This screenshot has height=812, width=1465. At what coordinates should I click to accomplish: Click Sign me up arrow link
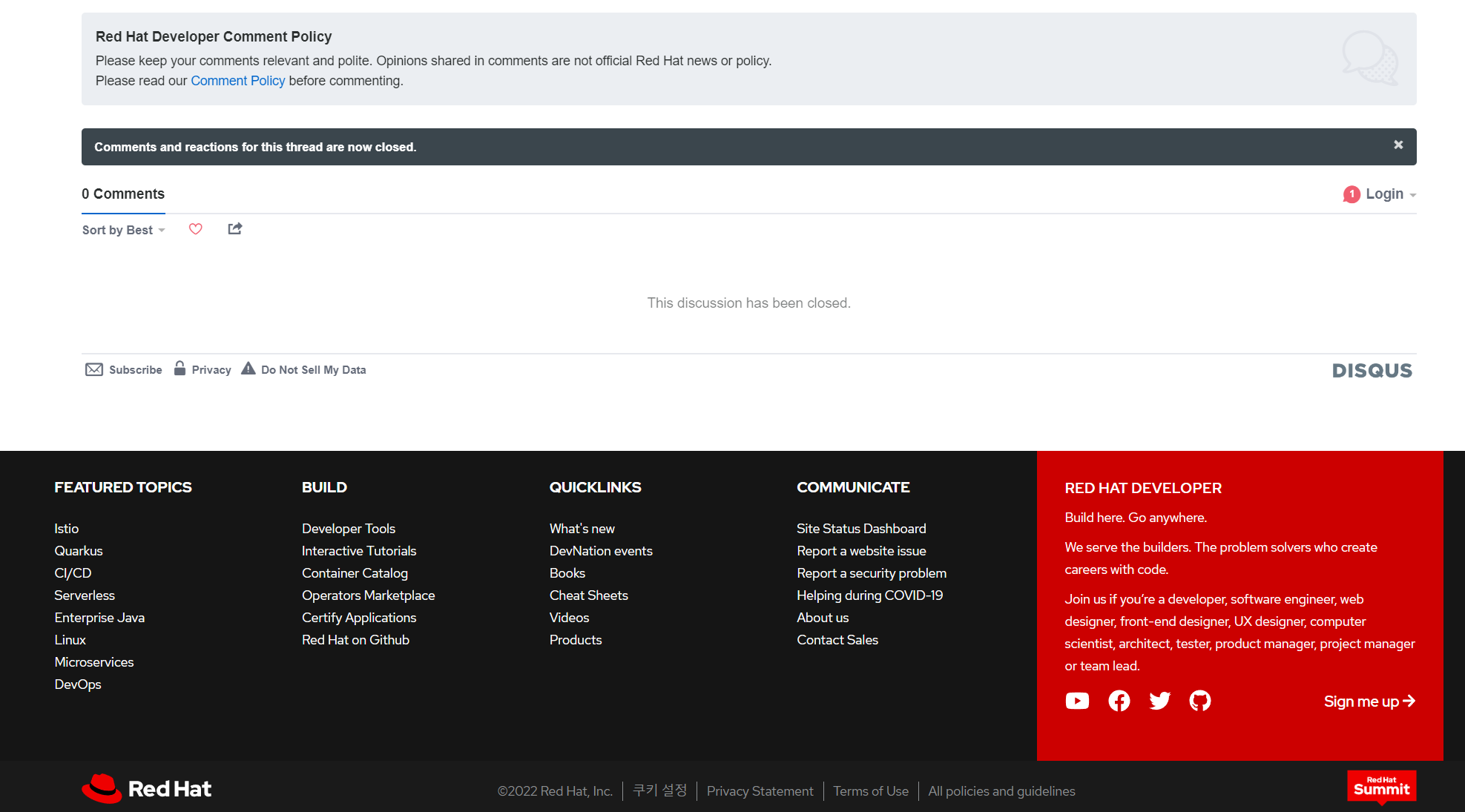pos(1369,702)
